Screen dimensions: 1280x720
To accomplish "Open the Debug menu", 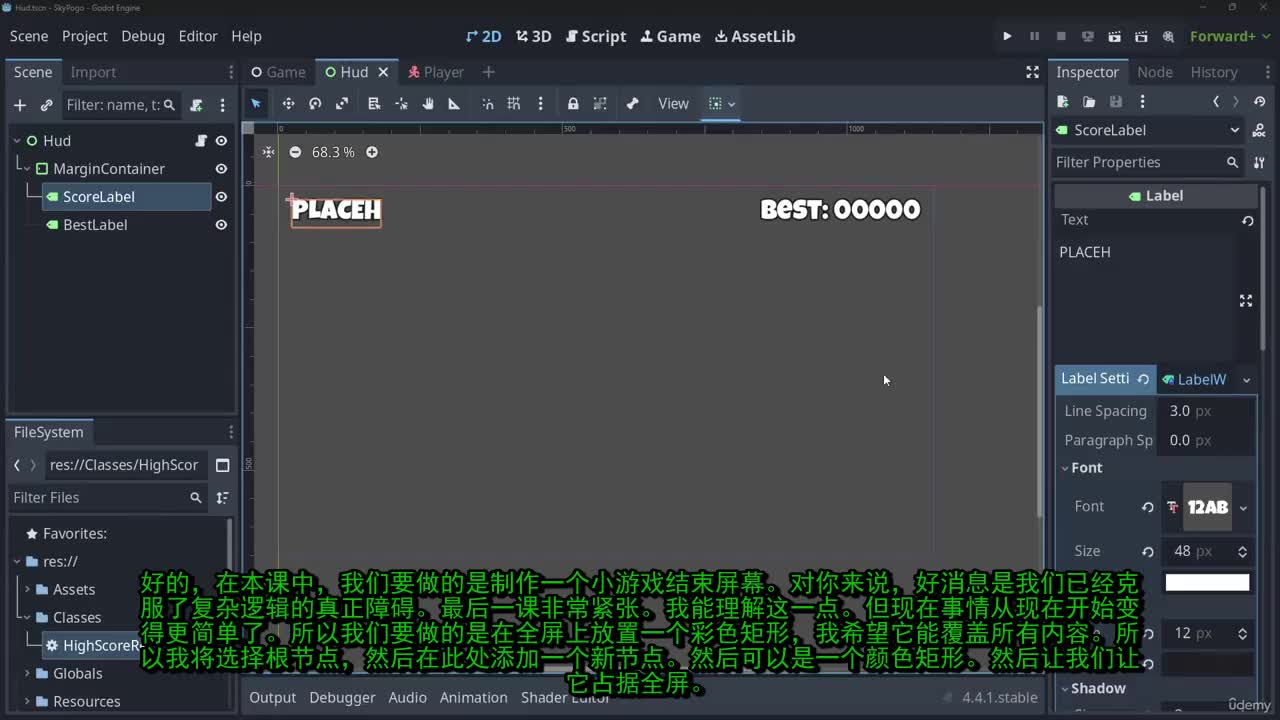I will pos(143,36).
